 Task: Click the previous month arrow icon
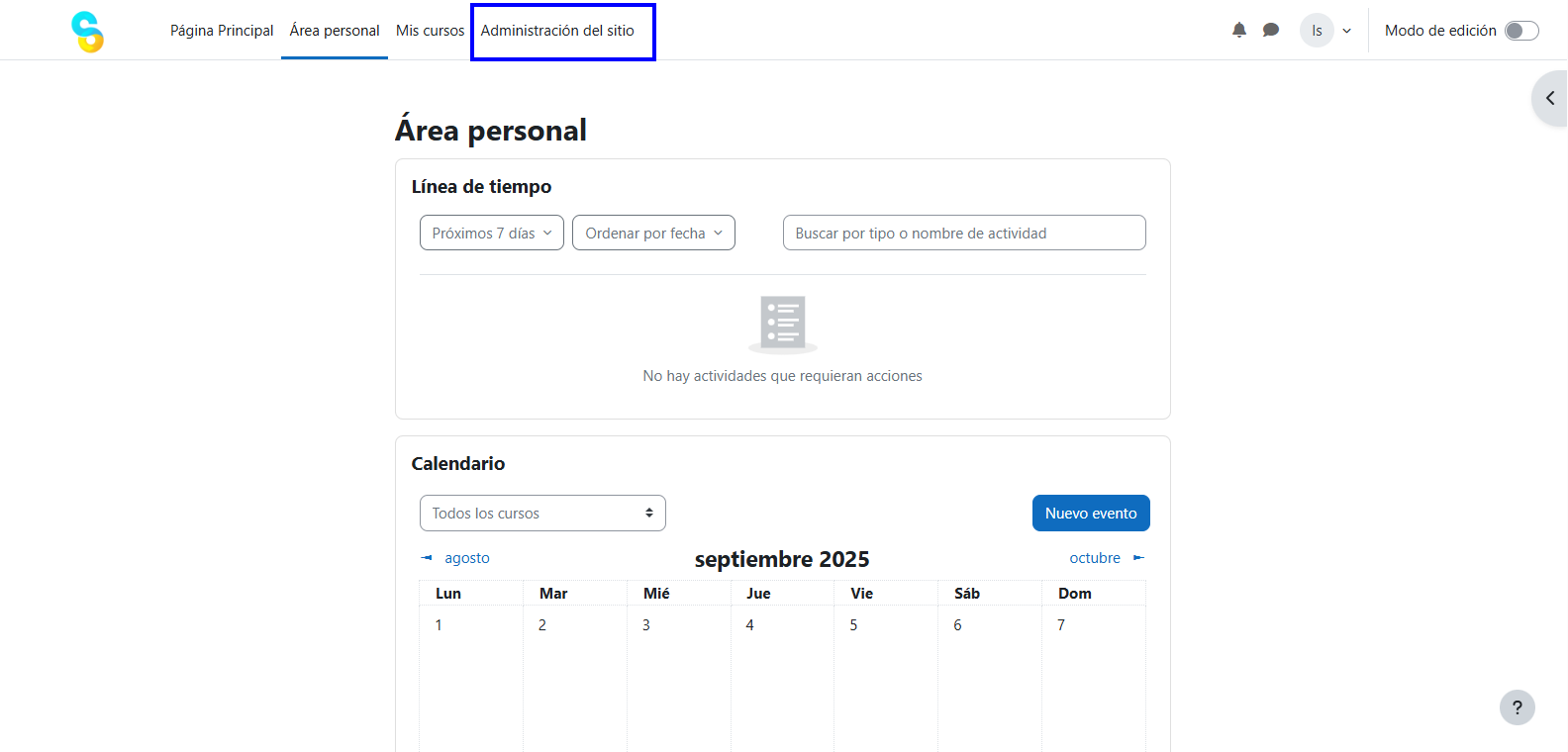coord(427,558)
